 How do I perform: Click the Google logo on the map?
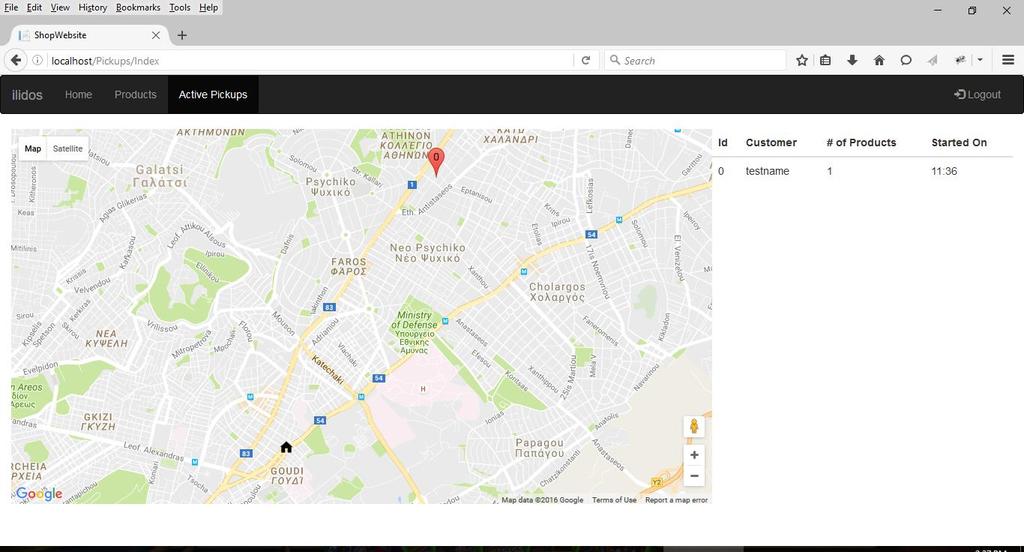39,494
